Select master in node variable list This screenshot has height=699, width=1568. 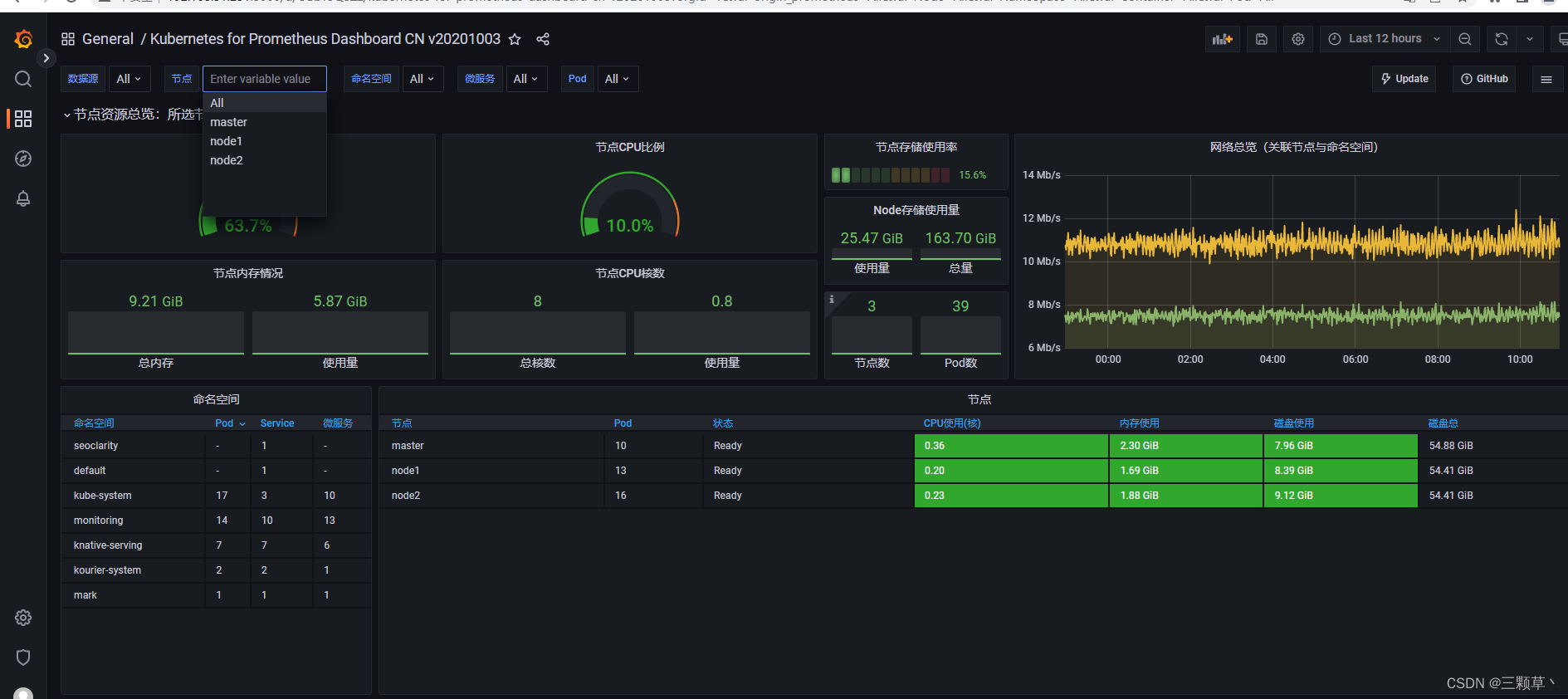pos(265,122)
